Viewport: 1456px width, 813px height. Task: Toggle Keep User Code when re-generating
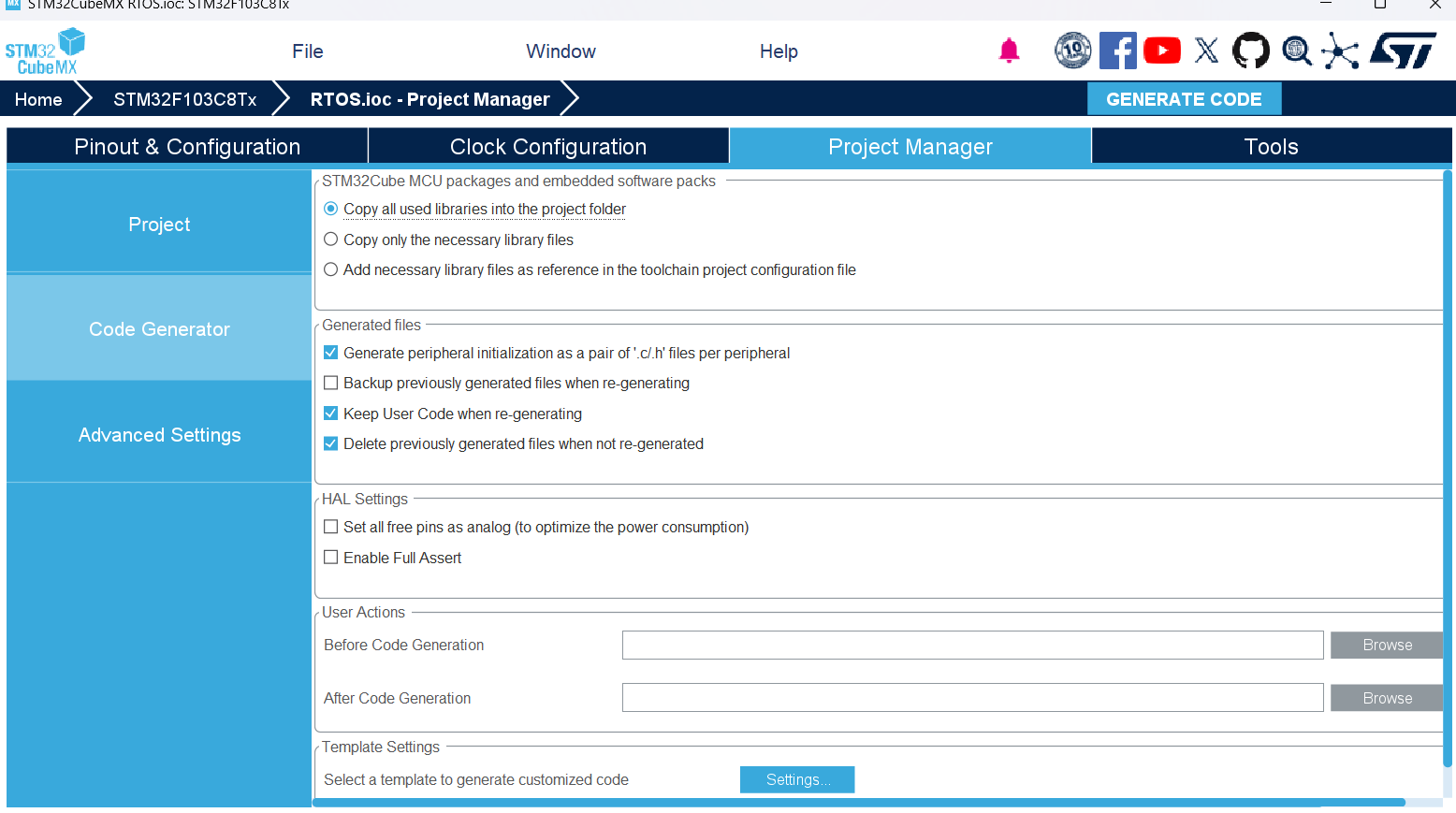tap(330, 414)
